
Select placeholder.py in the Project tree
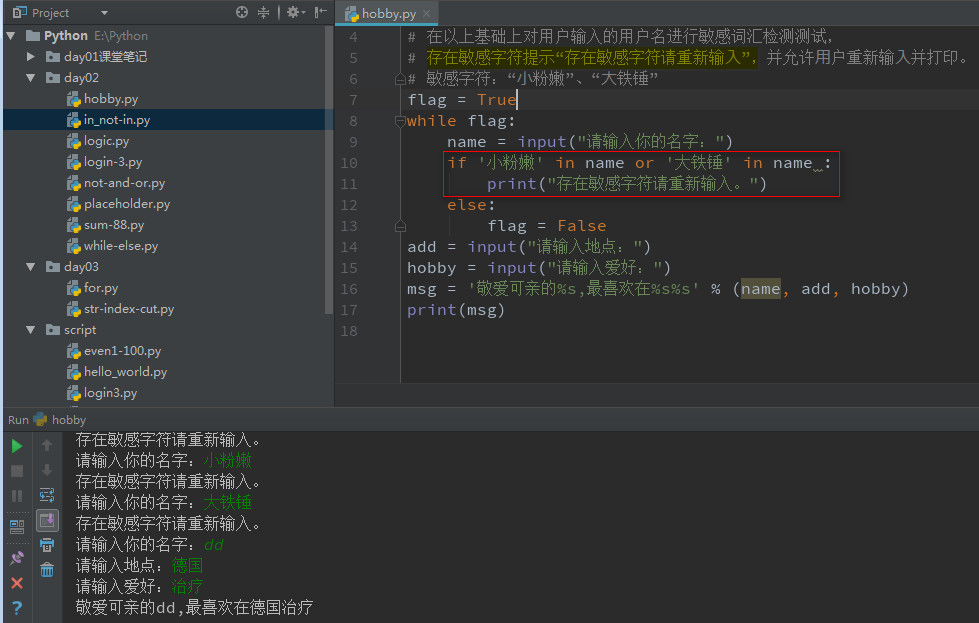click(127, 204)
